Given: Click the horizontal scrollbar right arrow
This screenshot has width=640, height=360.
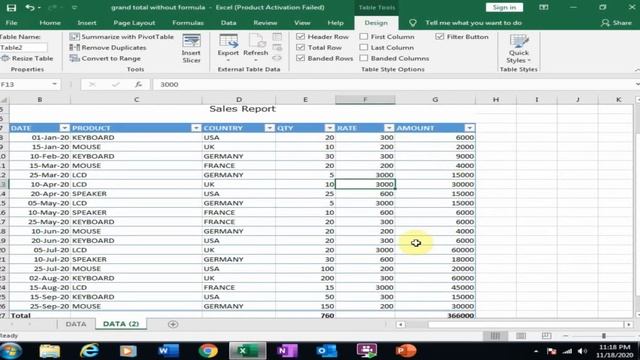Looking at the screenshot, I should [x=629, y=324].
